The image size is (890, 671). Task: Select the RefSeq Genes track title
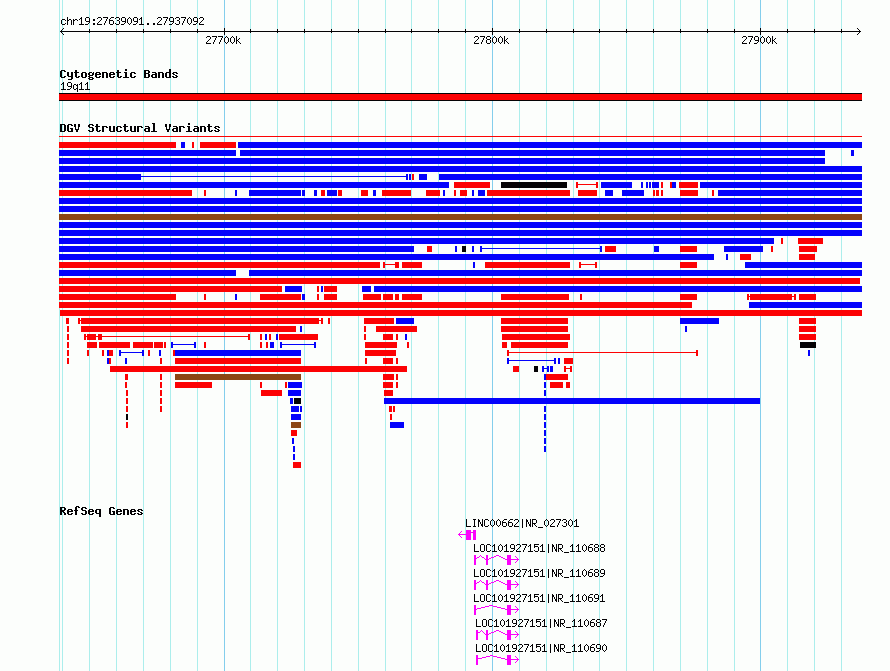[x=101, y=511]
